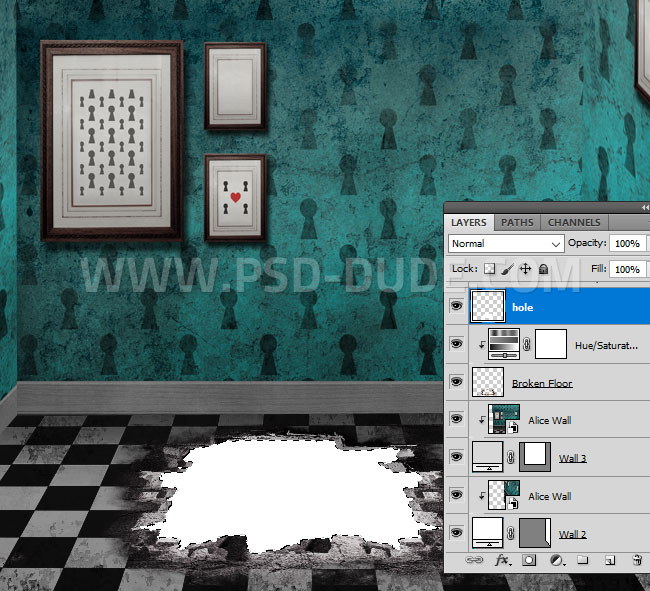Collapse the panel with double-arrow icon

point(644,207)
